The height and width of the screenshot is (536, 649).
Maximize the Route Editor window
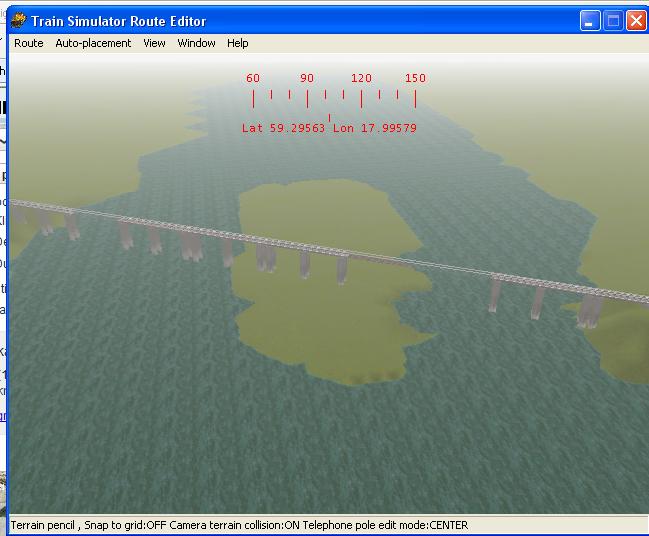click(613, 20)
